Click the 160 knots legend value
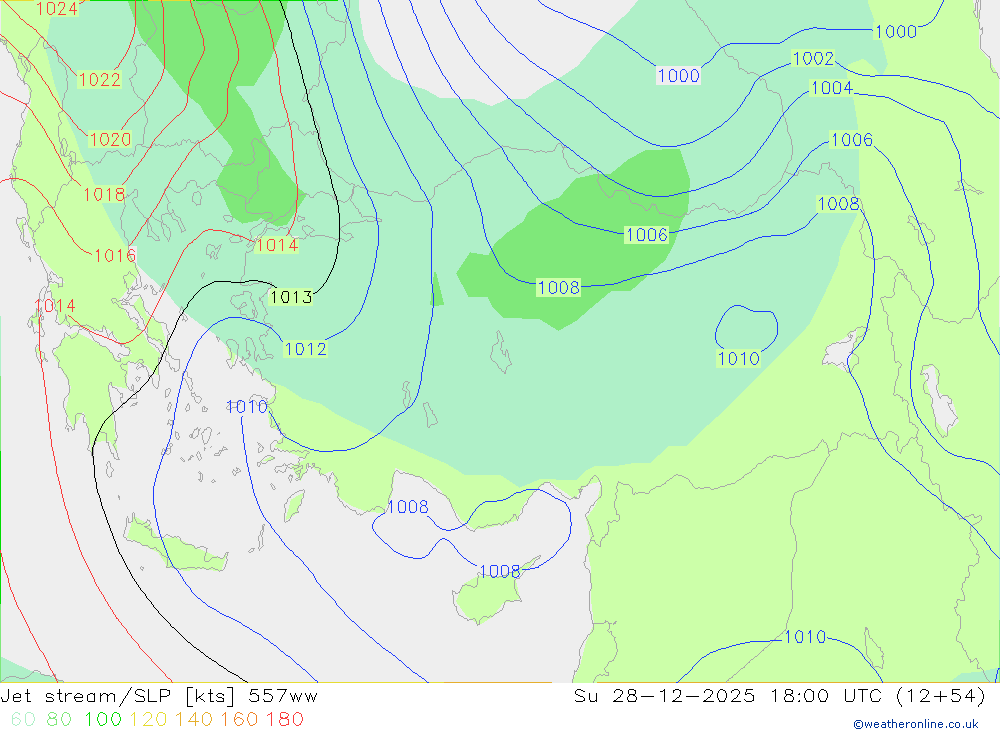The width and height of the screenshot is (1000, 733). pos(239,720)
